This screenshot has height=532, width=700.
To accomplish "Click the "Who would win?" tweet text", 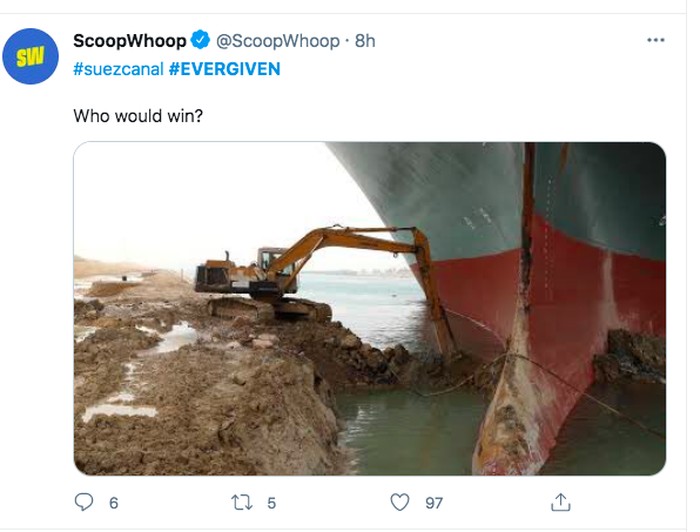I will coord(136,116).
